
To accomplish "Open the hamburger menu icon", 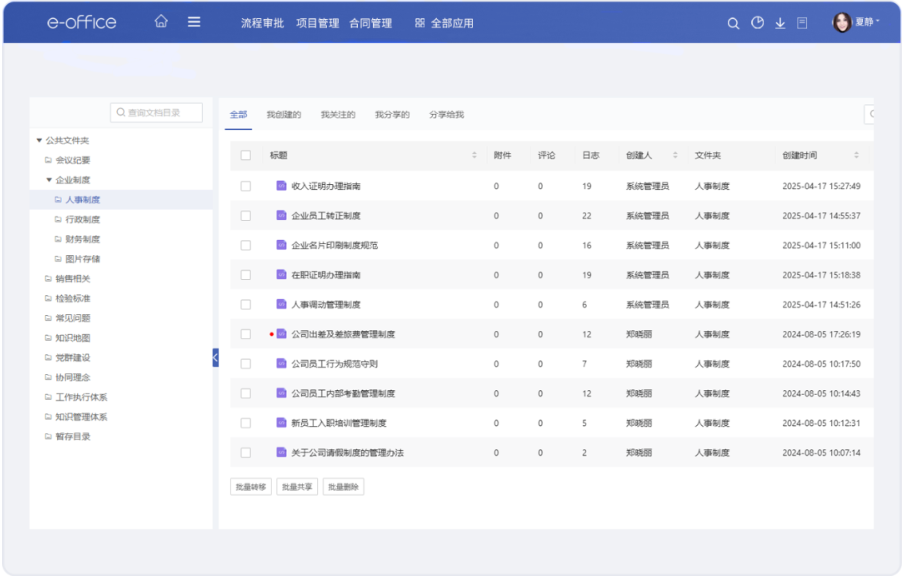I will [194, 22].
